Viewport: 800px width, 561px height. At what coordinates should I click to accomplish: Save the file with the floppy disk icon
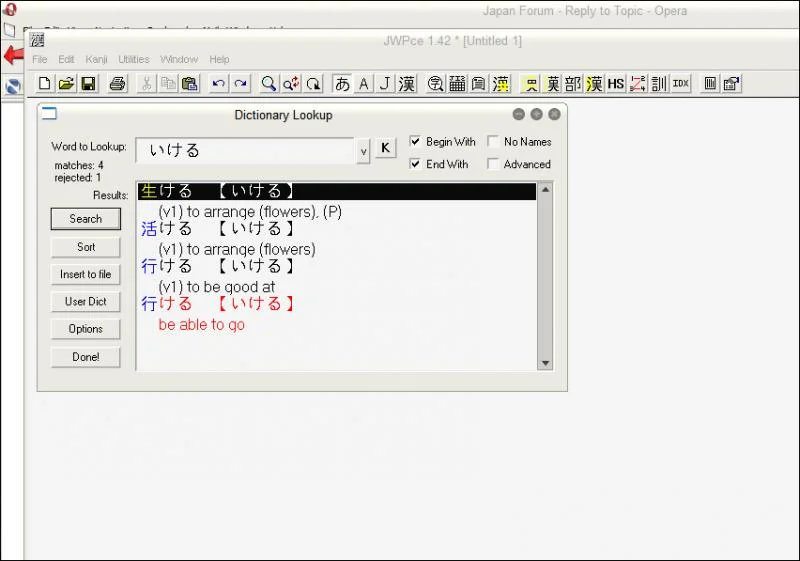pos(88,83)
